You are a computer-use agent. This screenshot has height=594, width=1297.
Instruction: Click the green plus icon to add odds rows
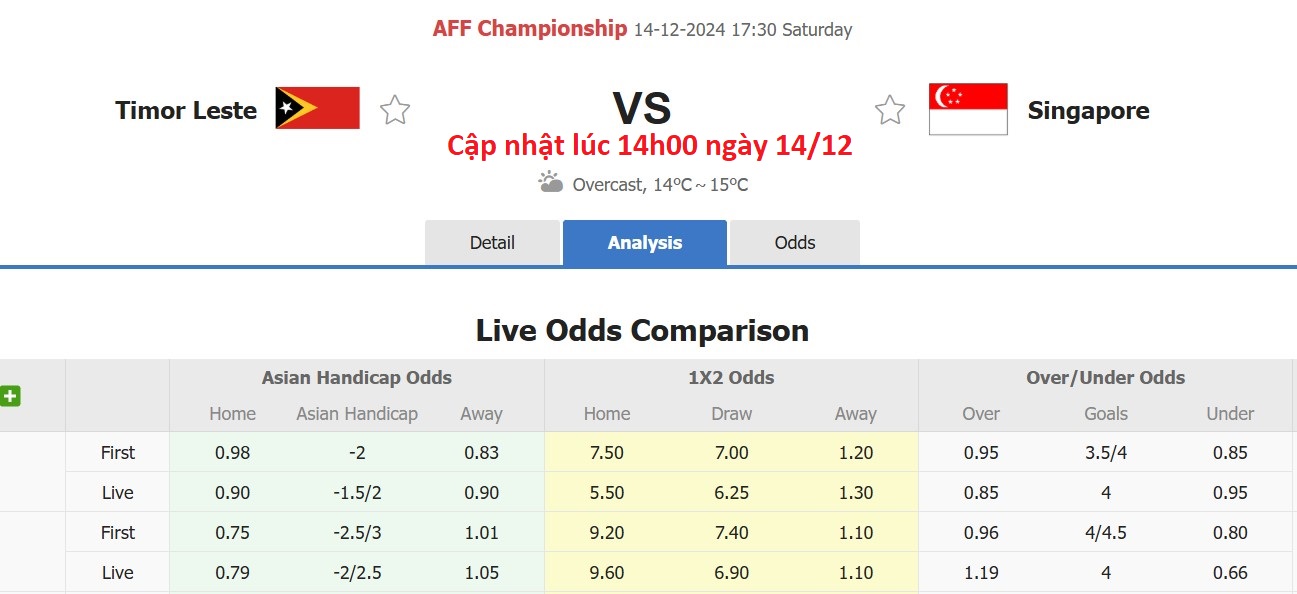pos(10,397)
